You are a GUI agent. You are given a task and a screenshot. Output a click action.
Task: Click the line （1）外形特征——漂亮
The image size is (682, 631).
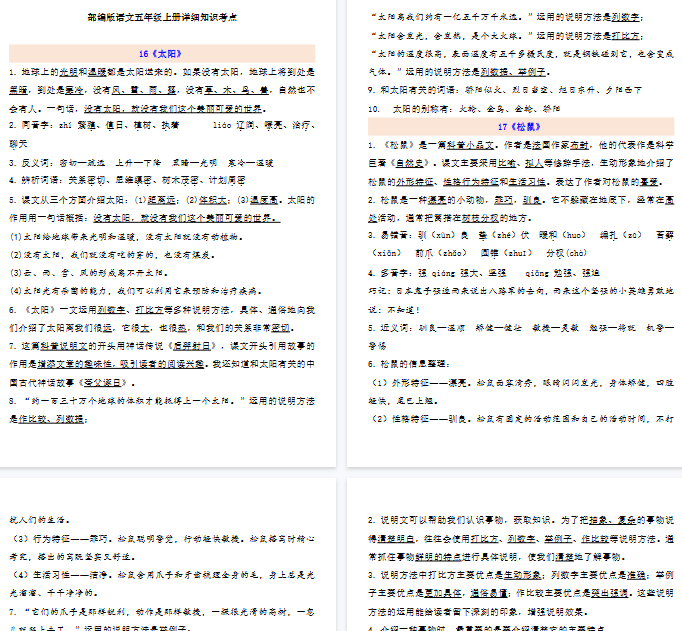click(521, 383)
